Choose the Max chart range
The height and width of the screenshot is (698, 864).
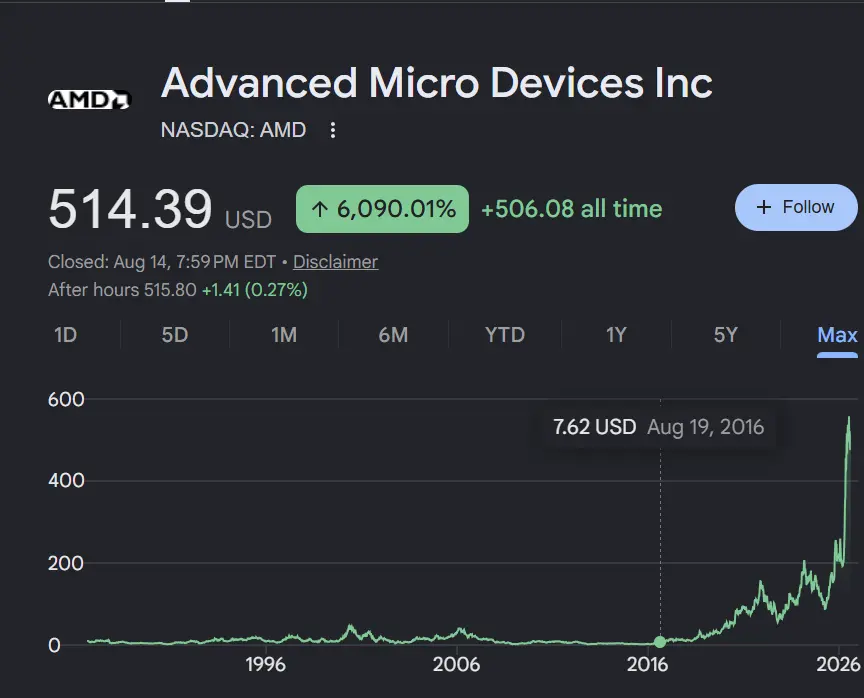click(x=837, y=335)
